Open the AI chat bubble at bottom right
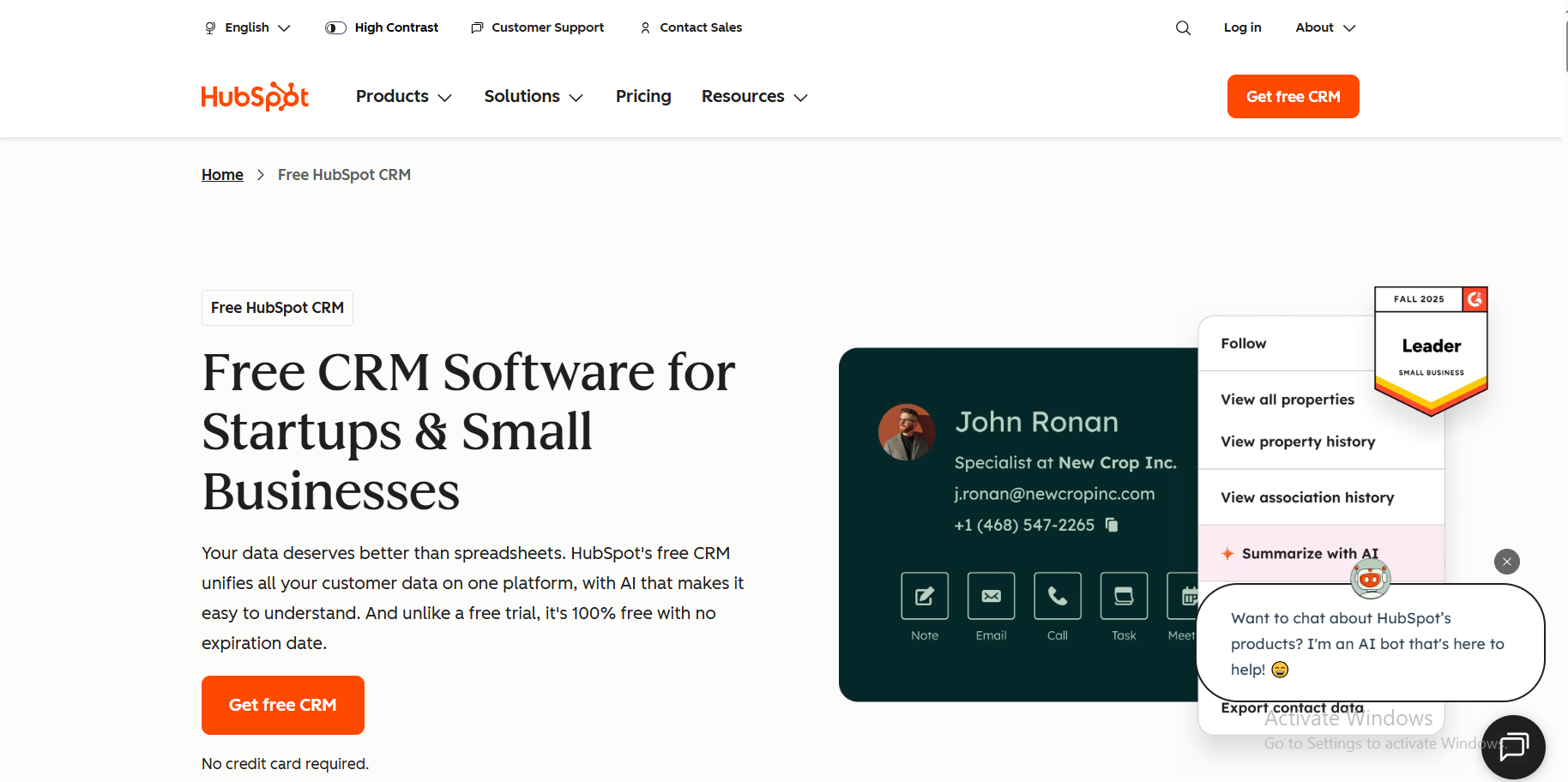The image size is (1568, 782). (1513, 747)
